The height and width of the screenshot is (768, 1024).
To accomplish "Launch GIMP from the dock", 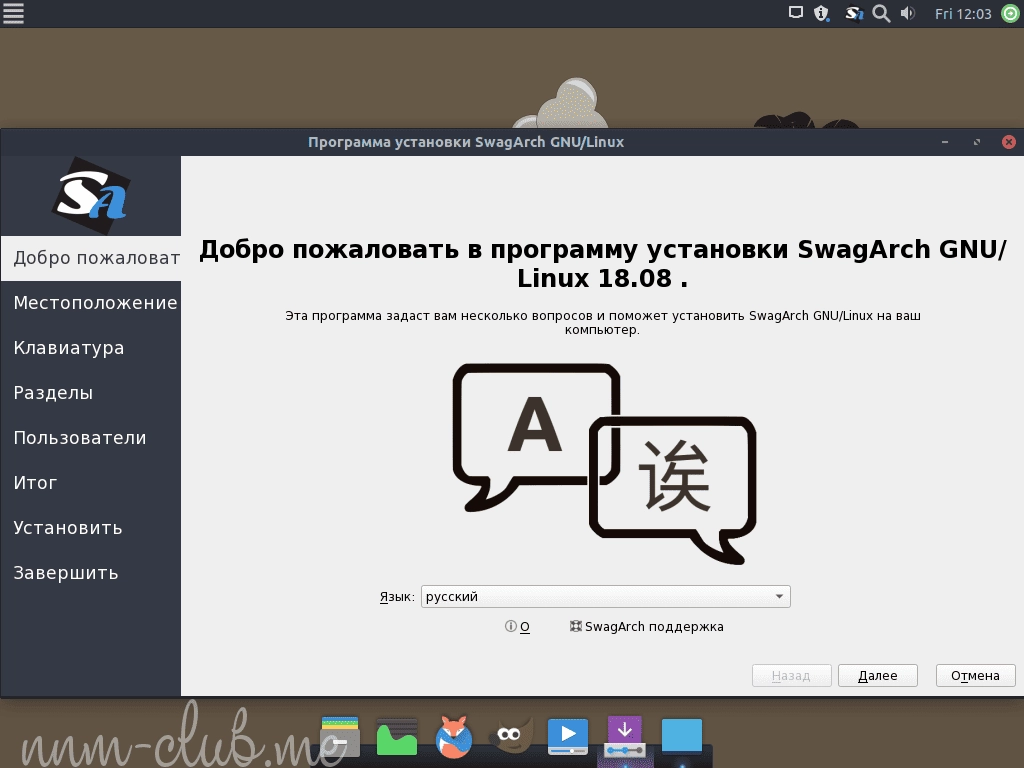I will [511, 735].
